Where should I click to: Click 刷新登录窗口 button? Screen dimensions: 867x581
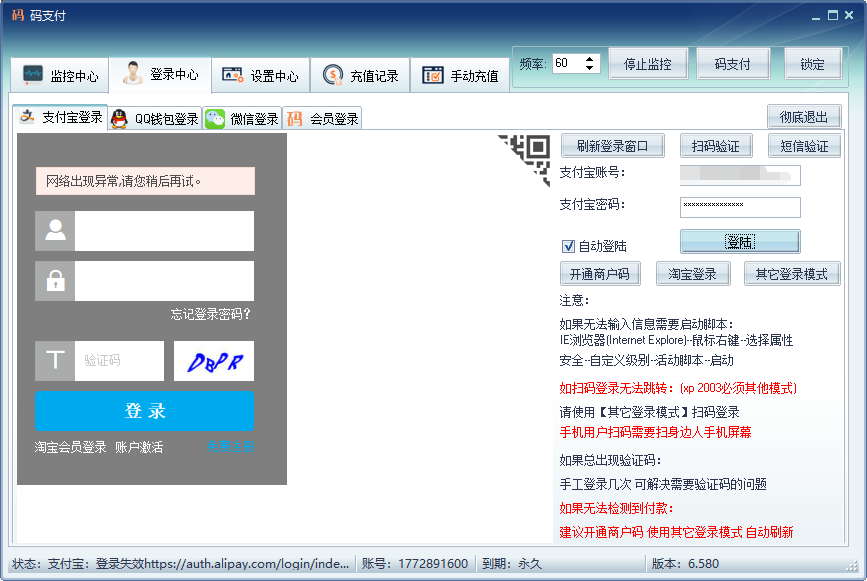click(613, 146)
